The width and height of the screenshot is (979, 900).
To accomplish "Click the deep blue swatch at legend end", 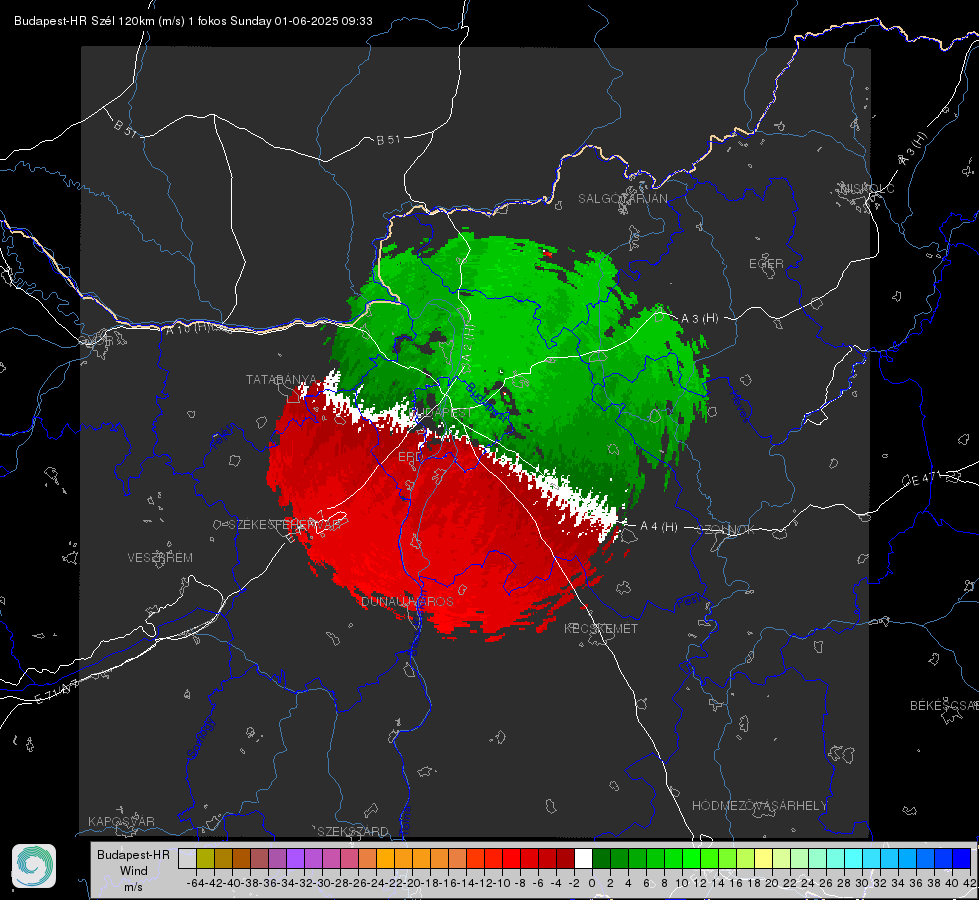I will pyautogui.click(x=962, y=858).
